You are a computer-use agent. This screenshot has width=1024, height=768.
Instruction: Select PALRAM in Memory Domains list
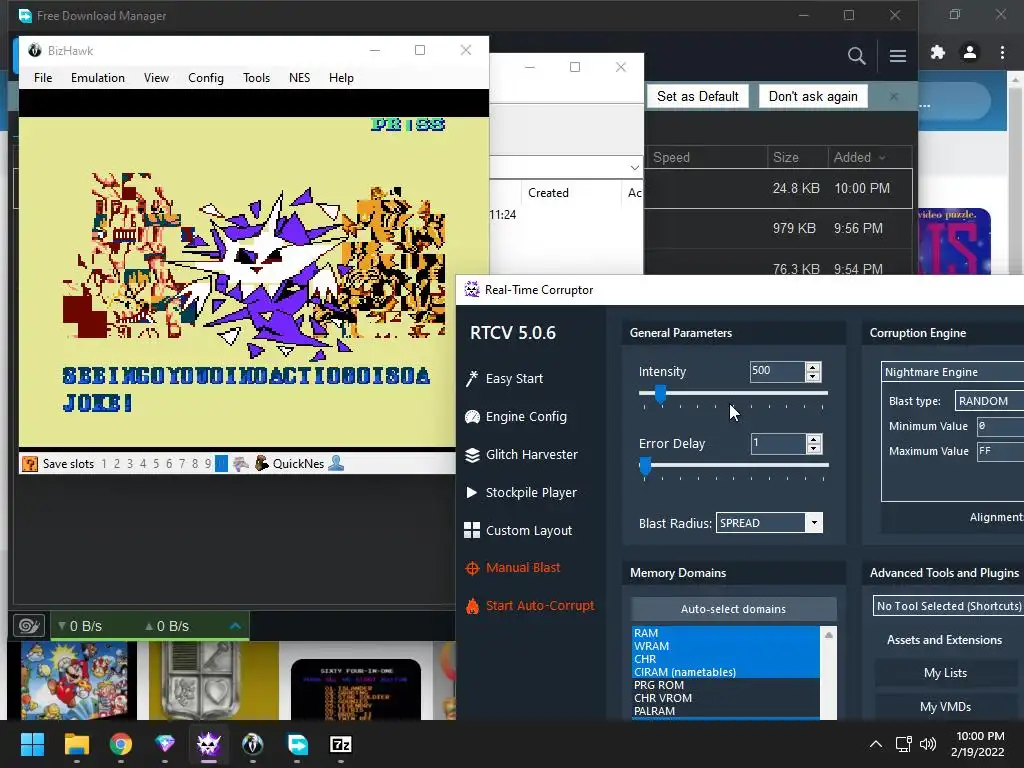[726, 711]
